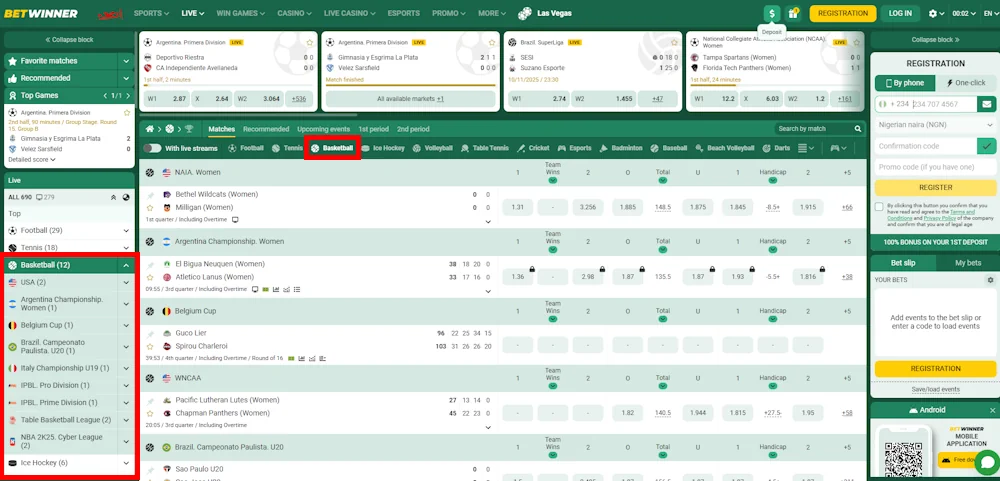Click the green checkmark beside Confirmation code

[987, 146]
